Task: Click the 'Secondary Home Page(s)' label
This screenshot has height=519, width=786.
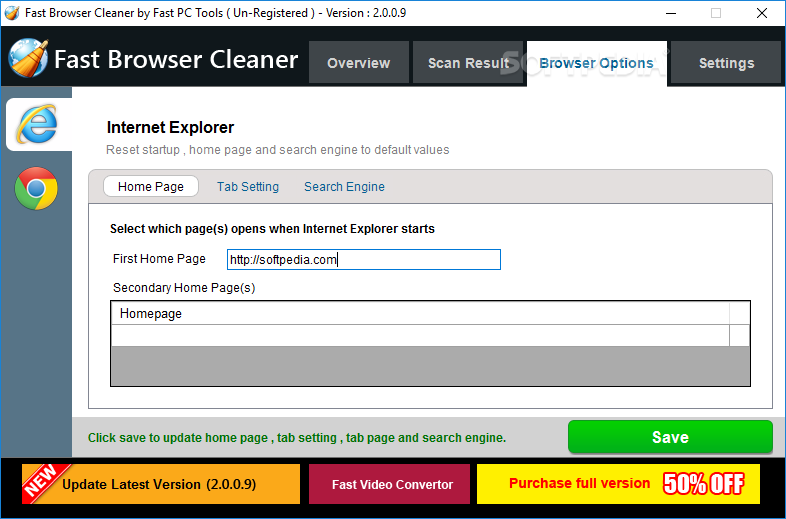Action: pyautogui.click(x=184, y=288)
